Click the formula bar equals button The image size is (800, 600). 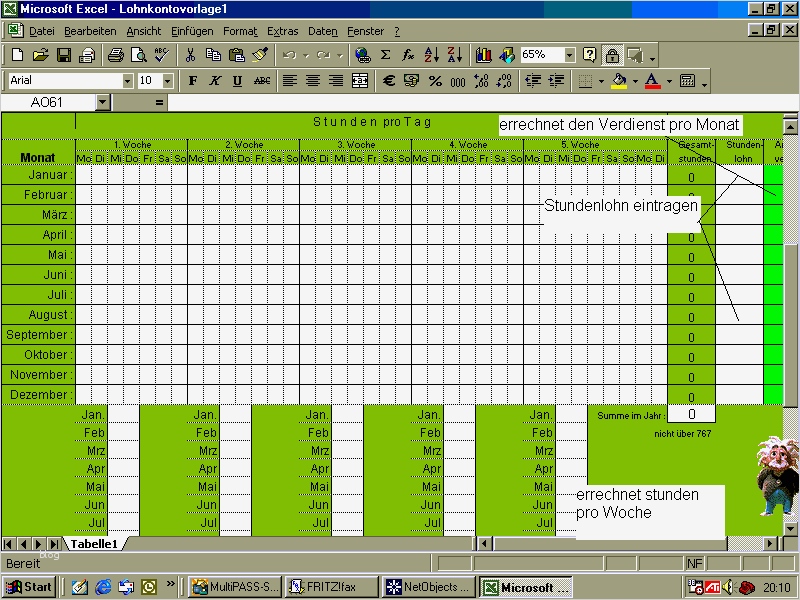159,103
